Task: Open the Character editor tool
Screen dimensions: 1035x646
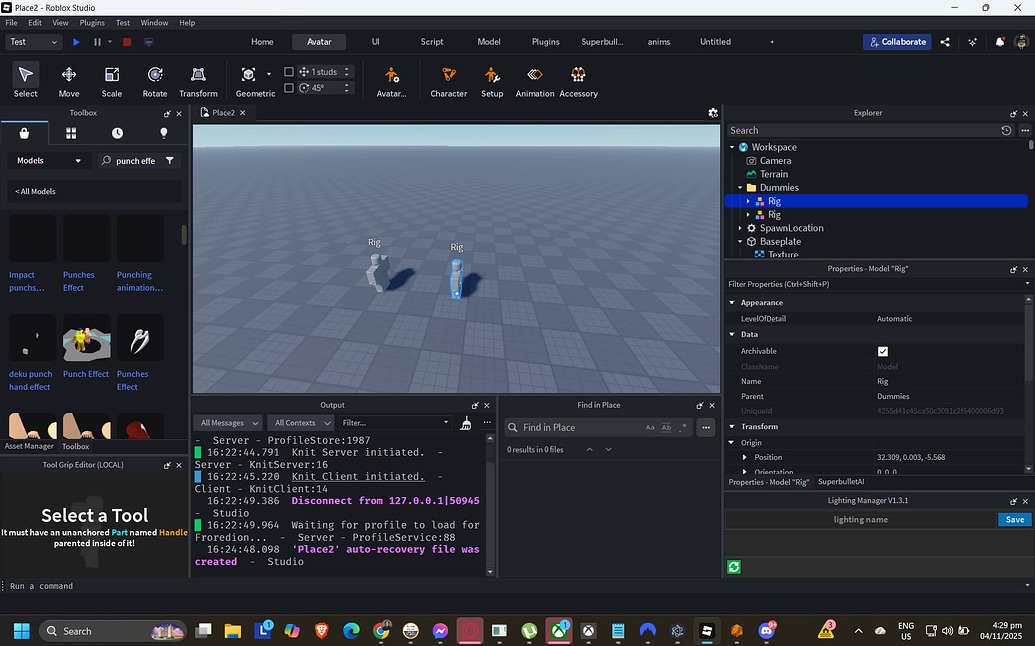Action: click(x=448, y=80)
